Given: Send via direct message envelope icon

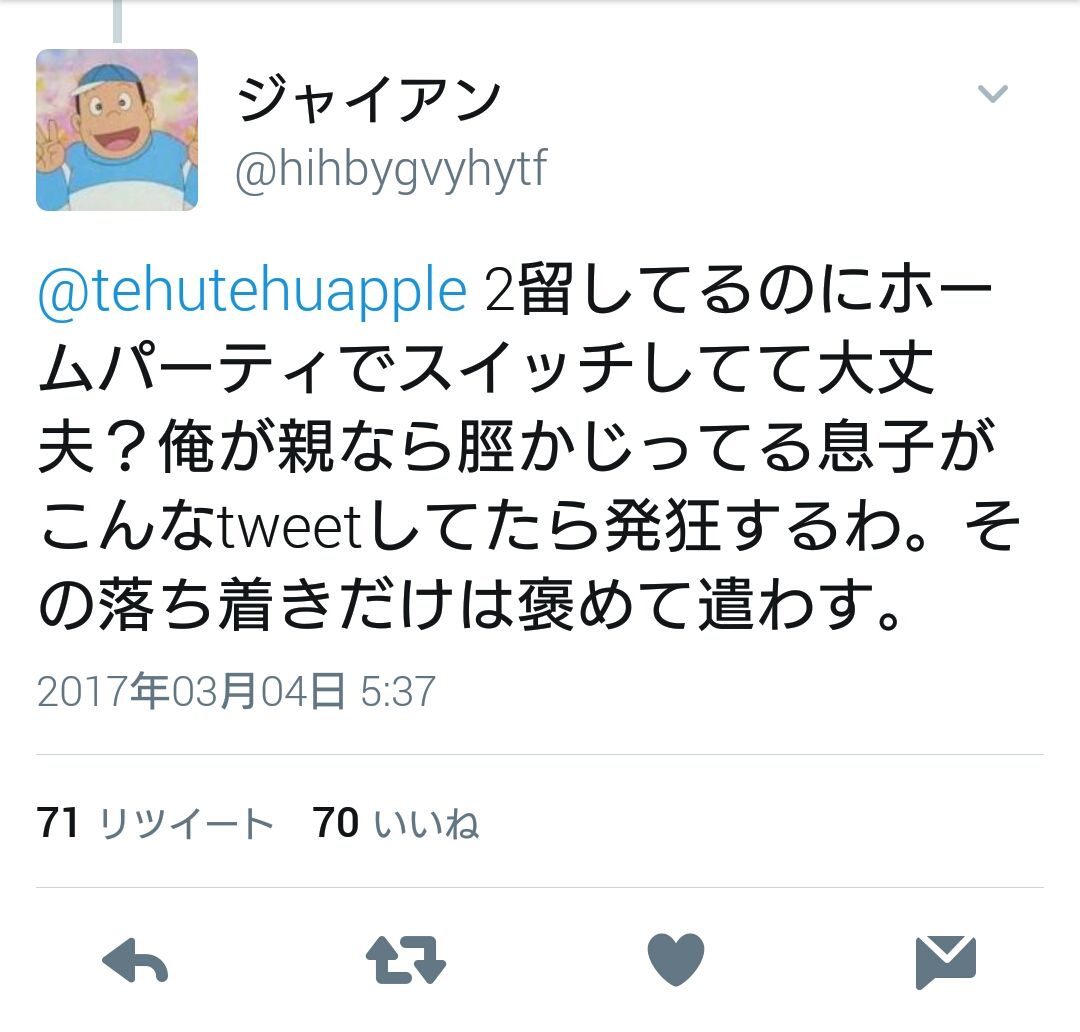Looking at the screenshot, I should click(x=946, y=962).
